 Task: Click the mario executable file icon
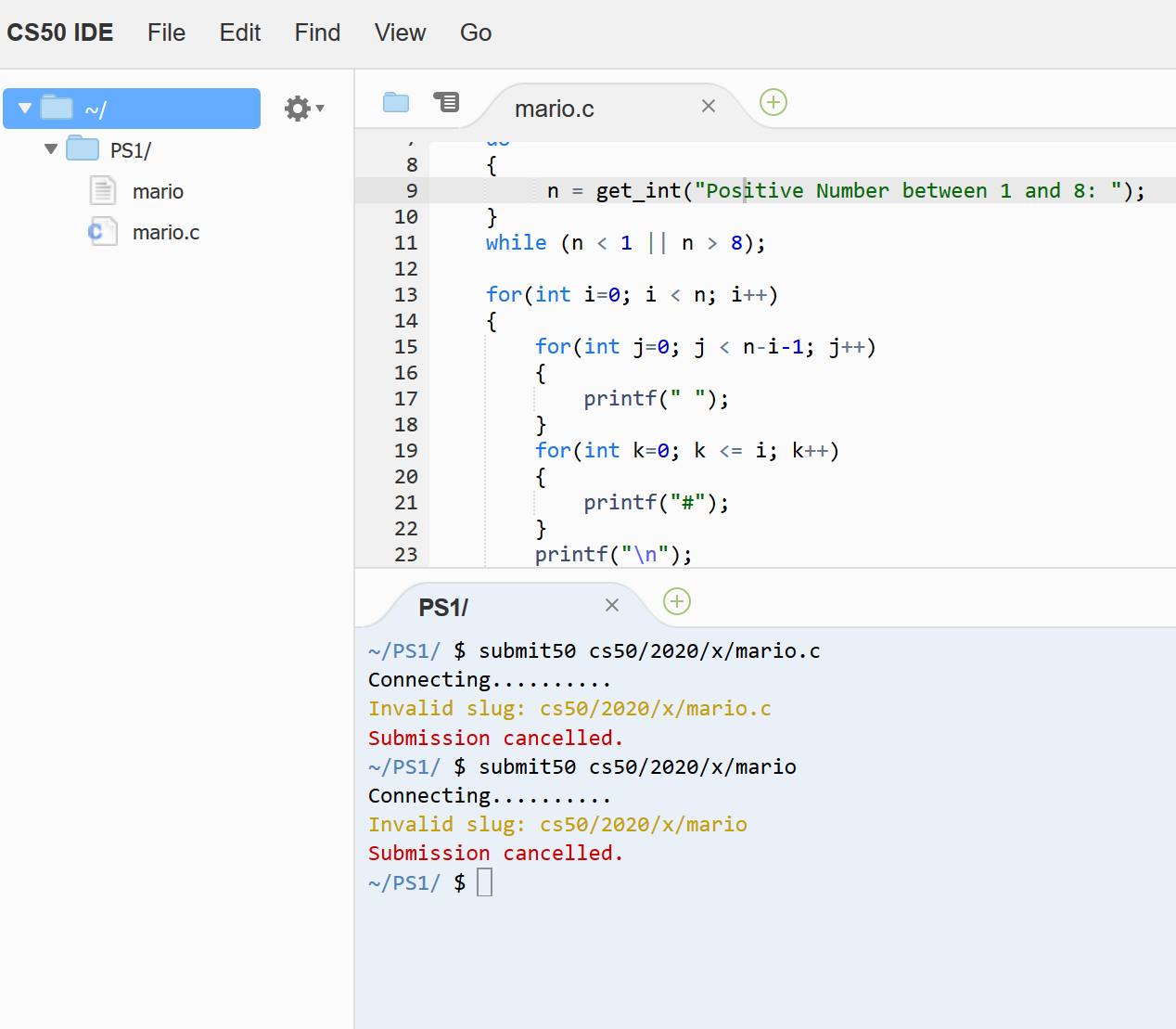click(x=103, y=190)
